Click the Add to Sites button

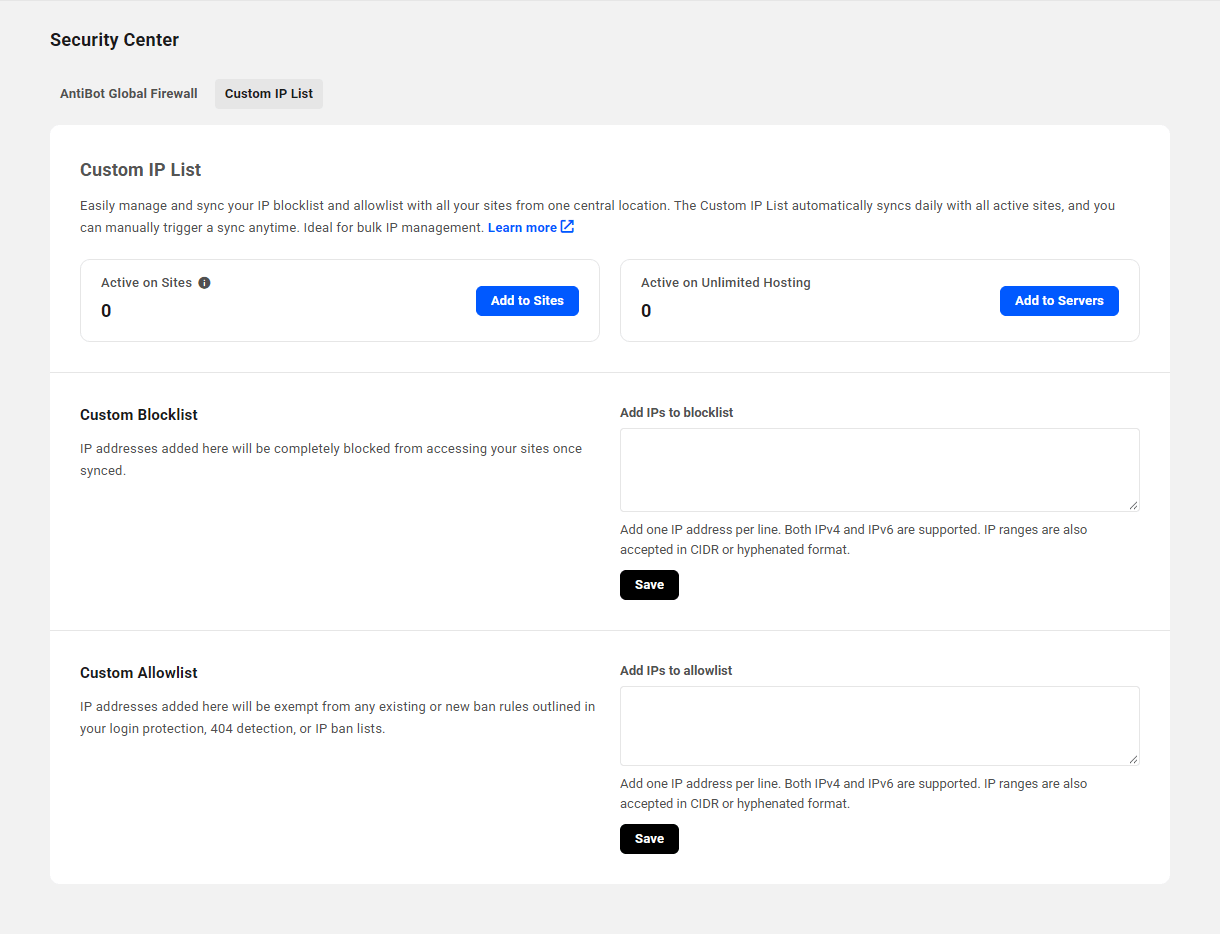(527, 301)
